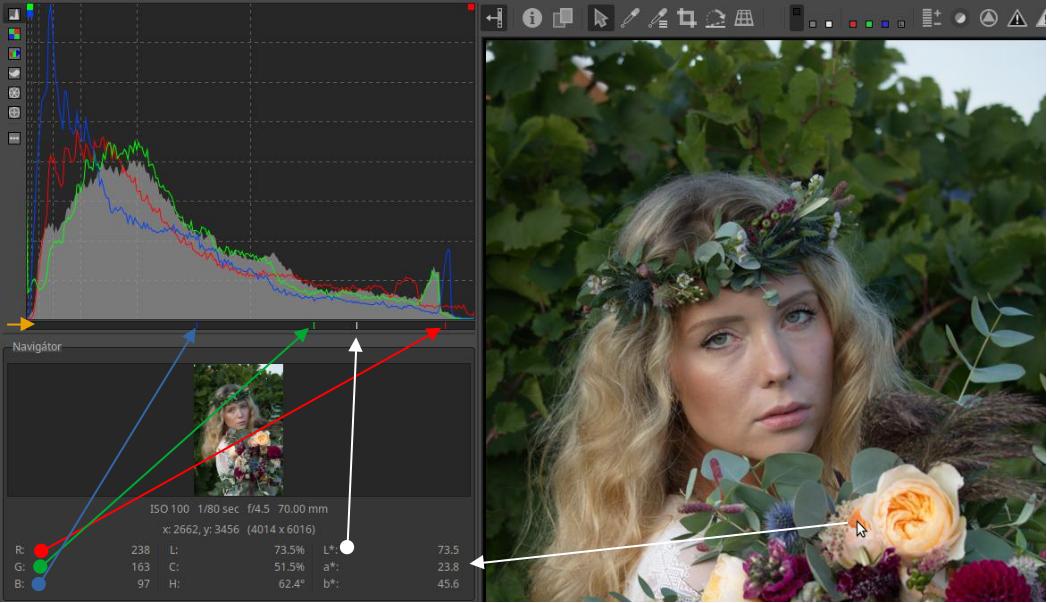Image resolution: width=1047 pixels, height=603 pixels.
Task: Toggle green channel preview
Action: [x=869, y=23]
